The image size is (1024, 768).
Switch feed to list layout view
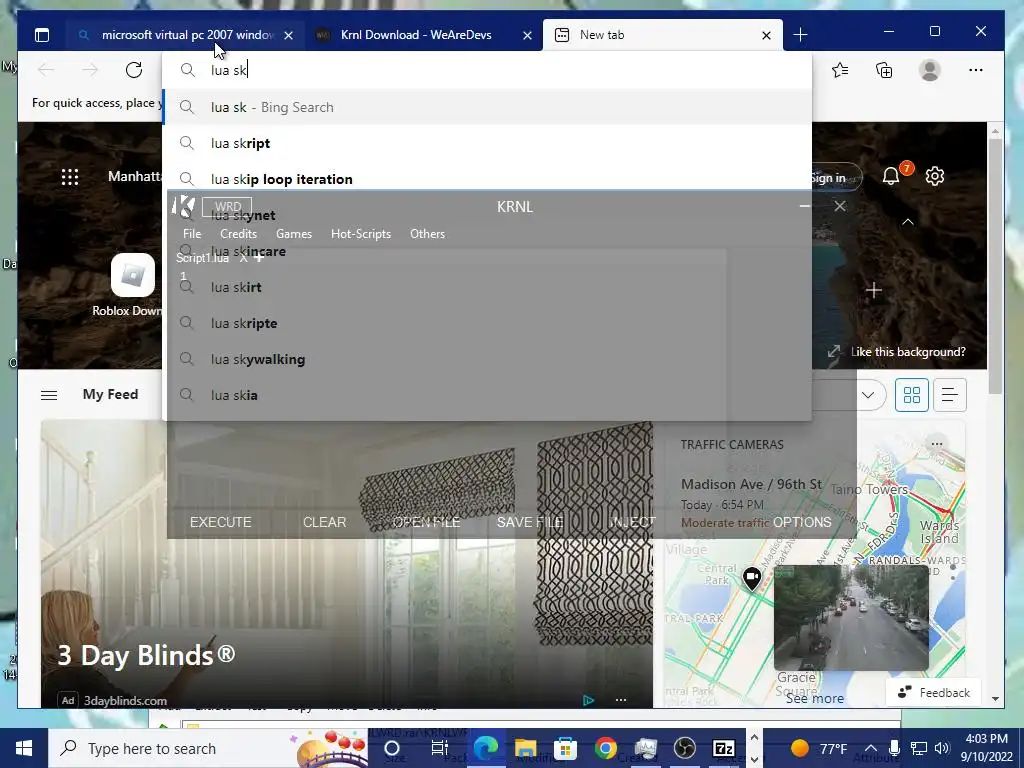(x=950, y=395)
